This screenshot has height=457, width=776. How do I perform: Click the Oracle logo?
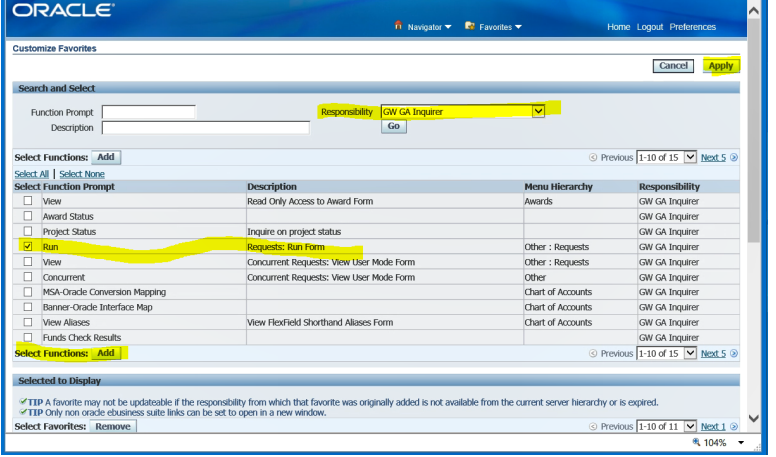[63, 10]
